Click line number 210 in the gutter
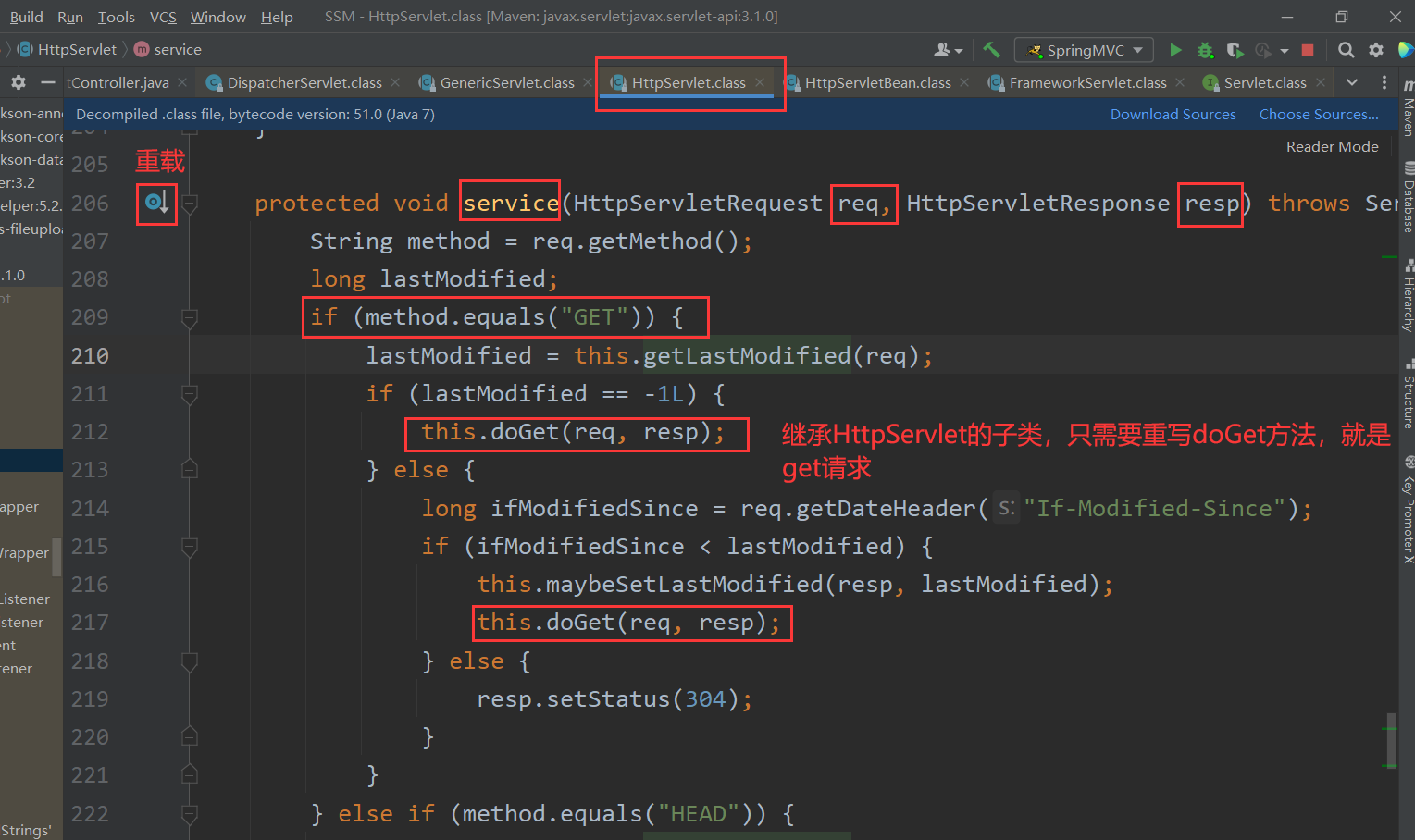Screen dimensions: 1415x840 90,356
